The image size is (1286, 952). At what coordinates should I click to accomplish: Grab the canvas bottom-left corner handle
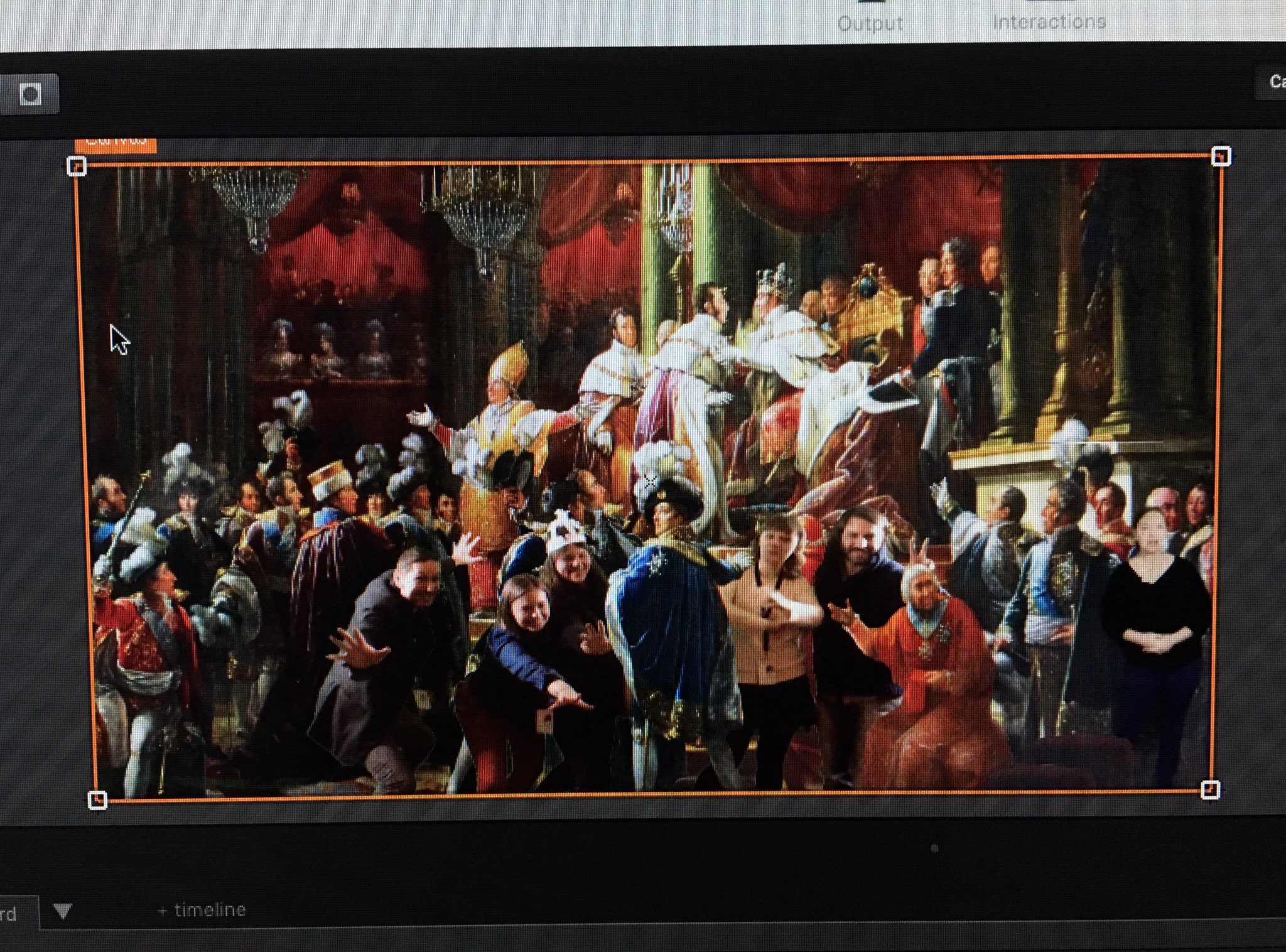pyautogui.click(x=97, y=800)
